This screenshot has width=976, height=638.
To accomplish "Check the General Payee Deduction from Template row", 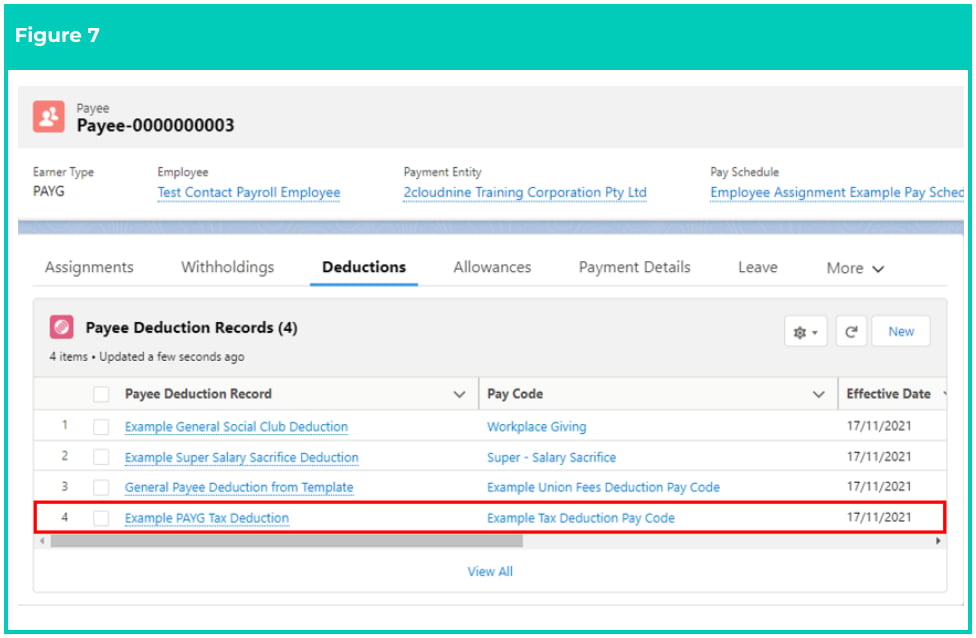I will point(101,487).
